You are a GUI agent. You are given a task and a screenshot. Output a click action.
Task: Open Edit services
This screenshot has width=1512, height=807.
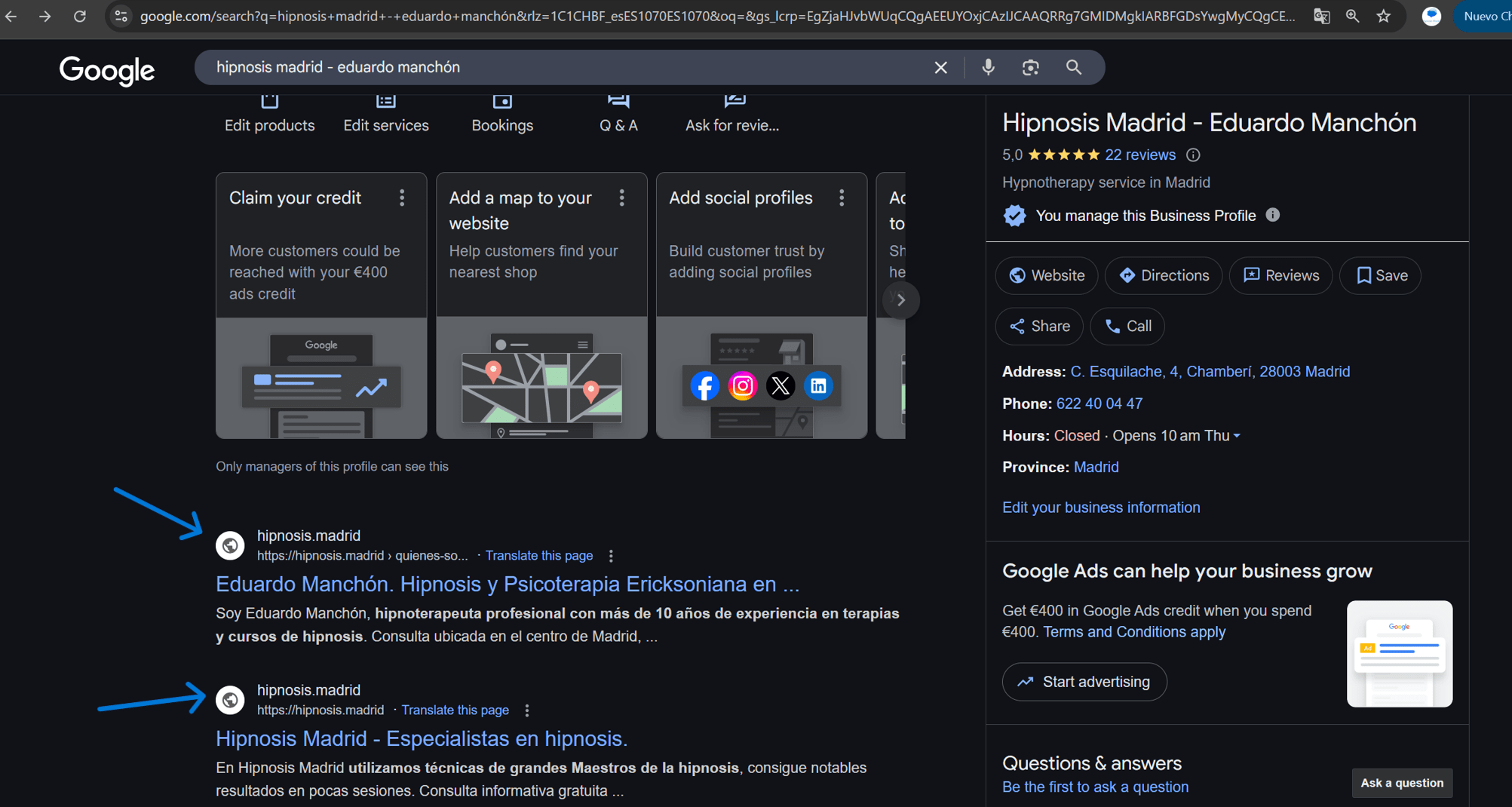coord(386,115)
